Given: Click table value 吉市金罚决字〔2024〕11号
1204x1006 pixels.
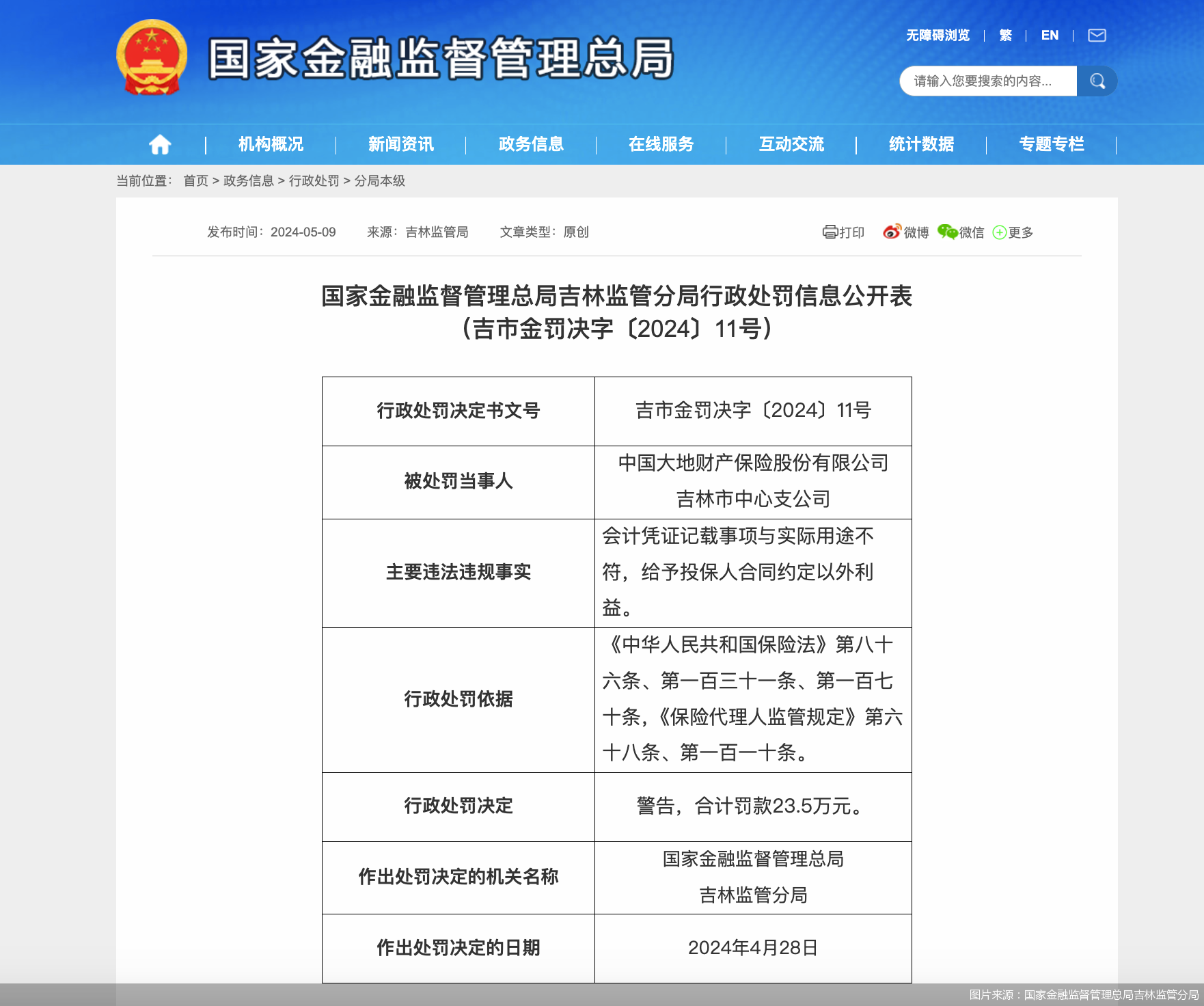Looking at the screenshot, I should tap(753, 410).
